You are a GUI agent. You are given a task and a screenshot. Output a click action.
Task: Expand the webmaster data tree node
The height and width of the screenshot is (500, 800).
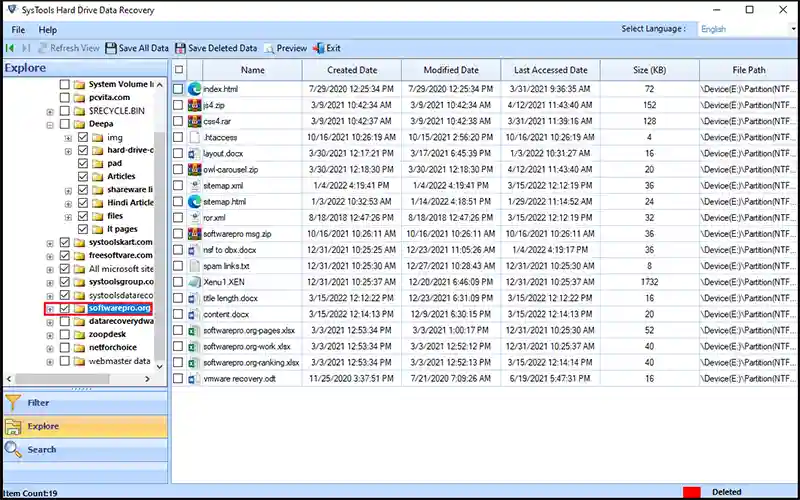[50, 362]
